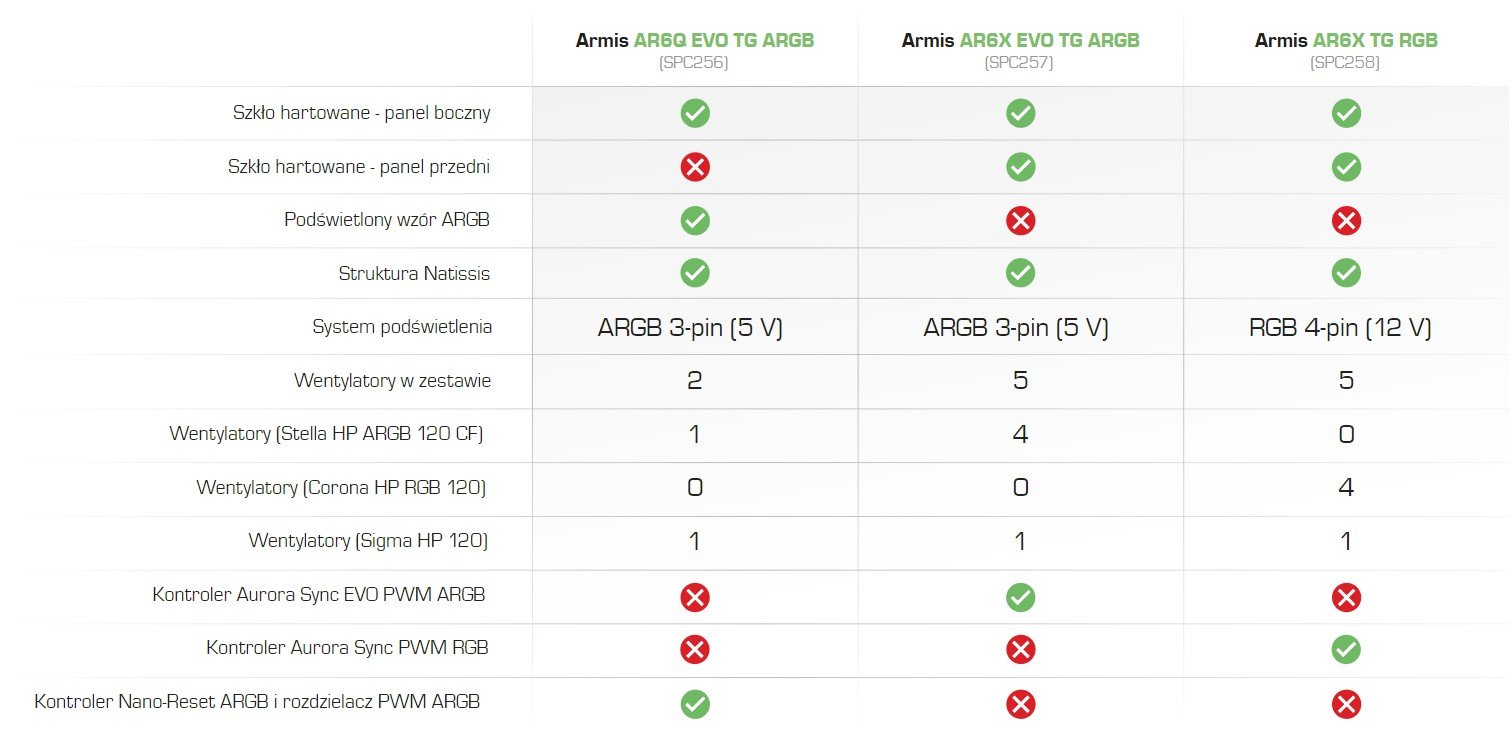Click green check for AR6Q side glass panel
The image size is (1511, 730).
click(695, 113)
